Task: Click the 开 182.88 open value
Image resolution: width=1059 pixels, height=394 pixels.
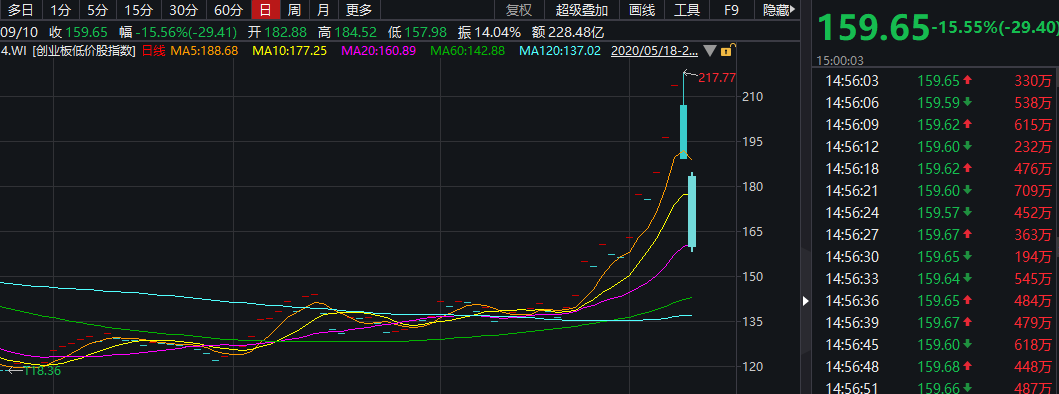Action: click(x=277, y=32)
